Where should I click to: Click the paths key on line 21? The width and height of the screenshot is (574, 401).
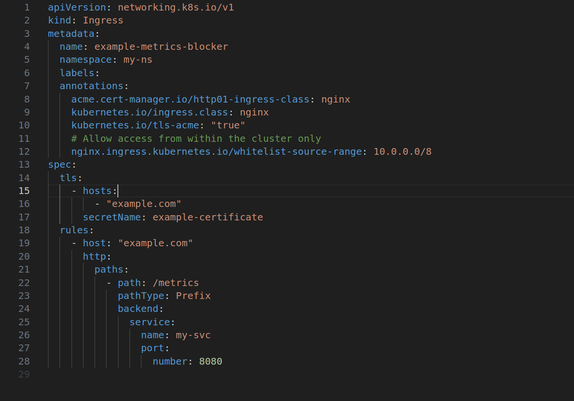tap(109, 270)
